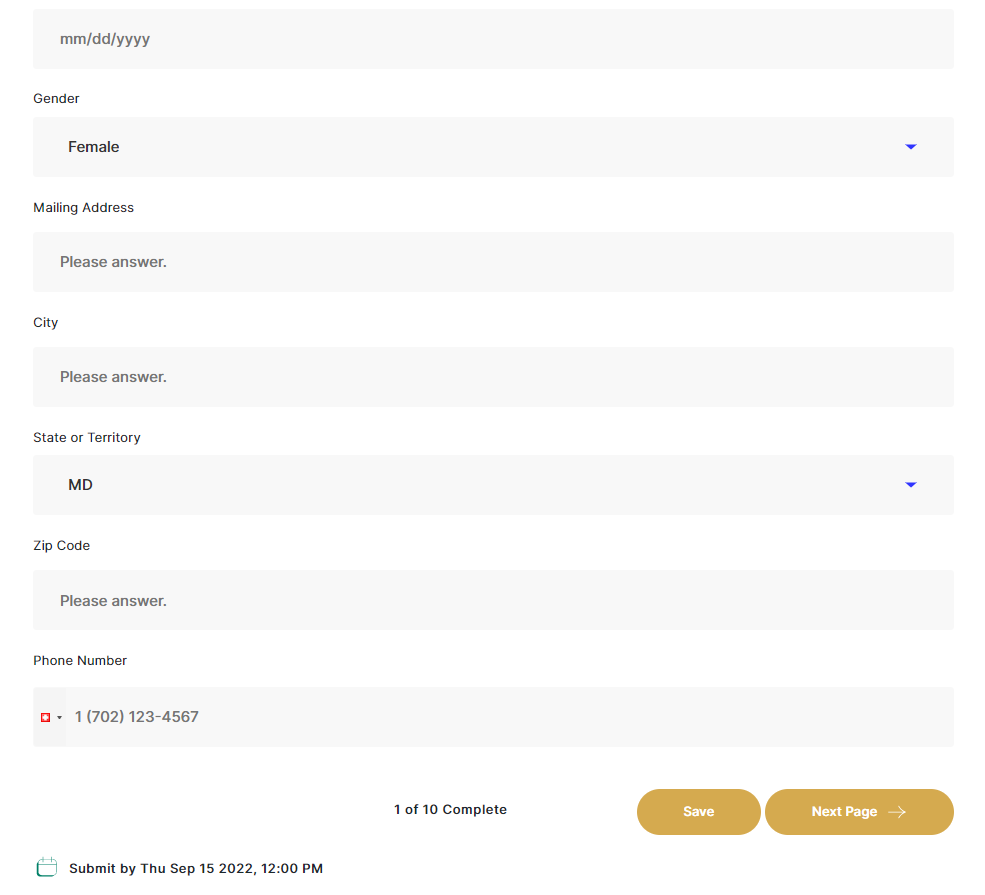The width and height of the screenshot is (985, 895).
Task: Click the arrow icon in Next Page
Action: (x=897, y=812)
